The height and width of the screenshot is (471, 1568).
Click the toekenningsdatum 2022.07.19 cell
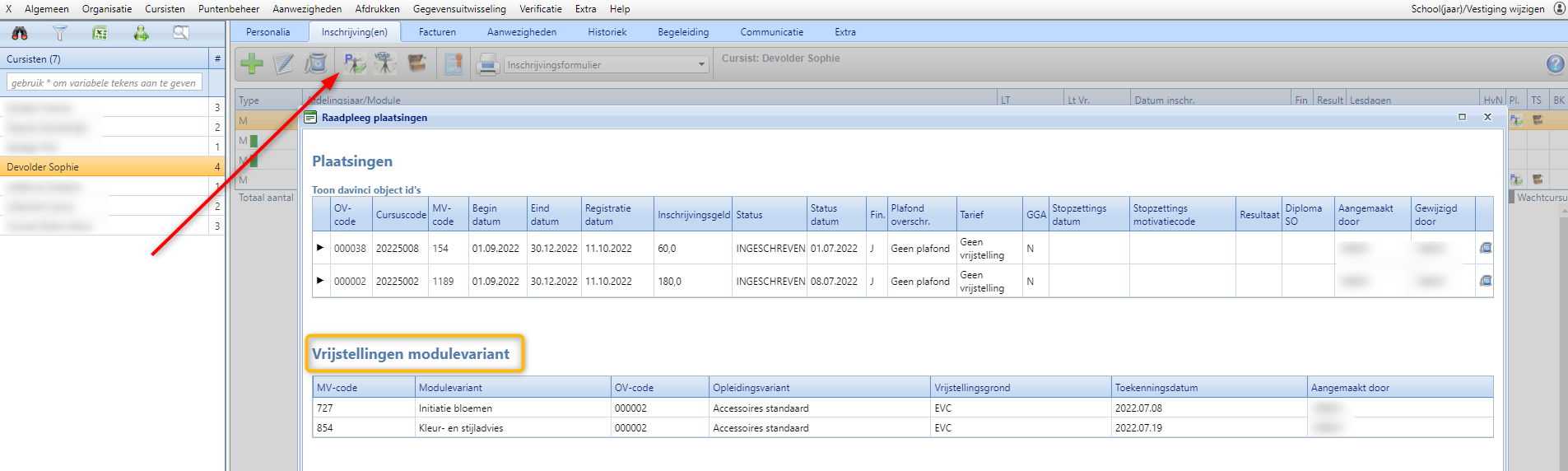(1209, 427)
